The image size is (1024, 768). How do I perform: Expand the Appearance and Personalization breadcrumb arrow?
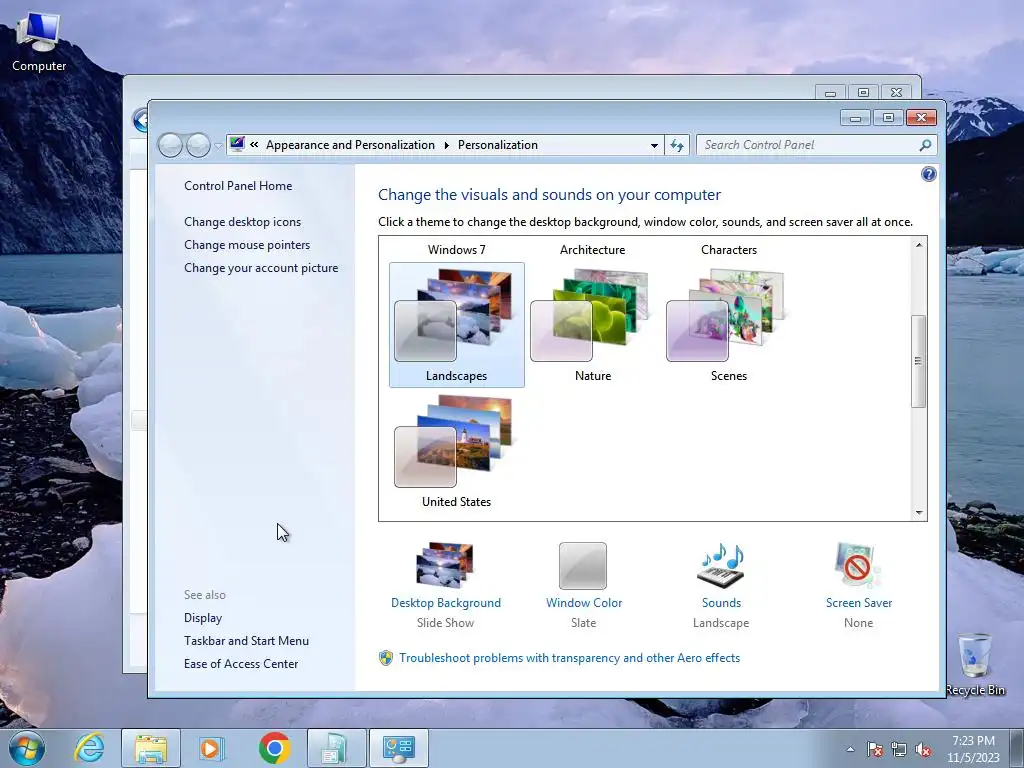[x=447, y=145]
